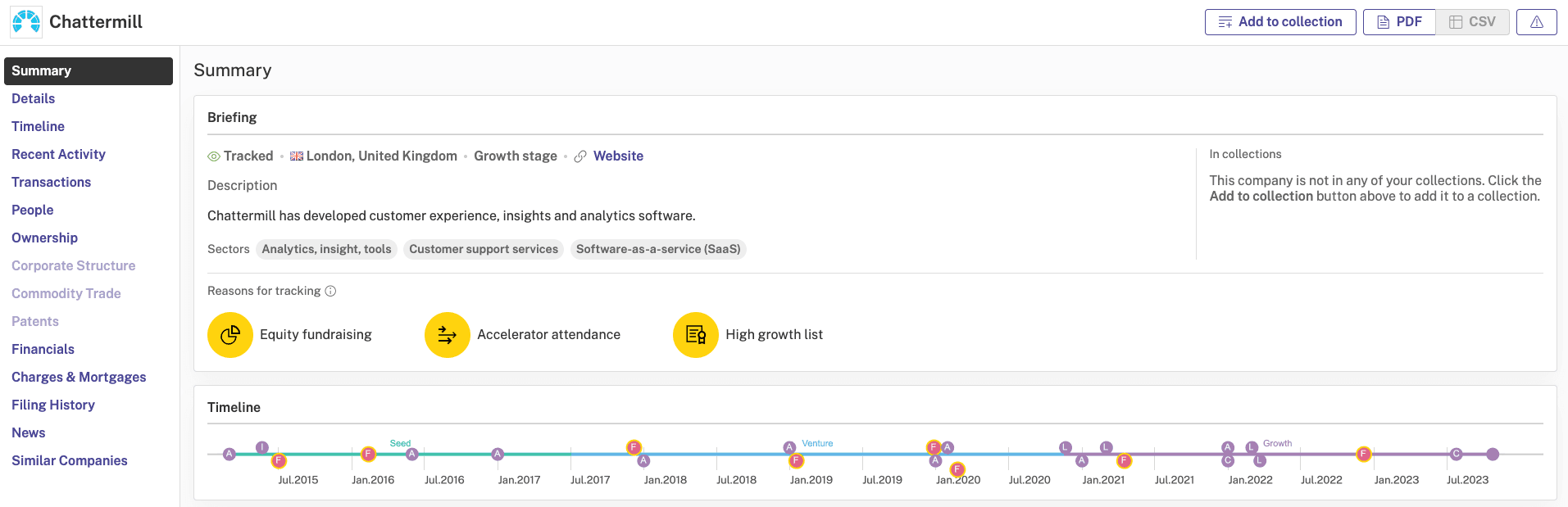Click the lower F marker at Jan.2020
1568x507 pixels.
(957, 469)
